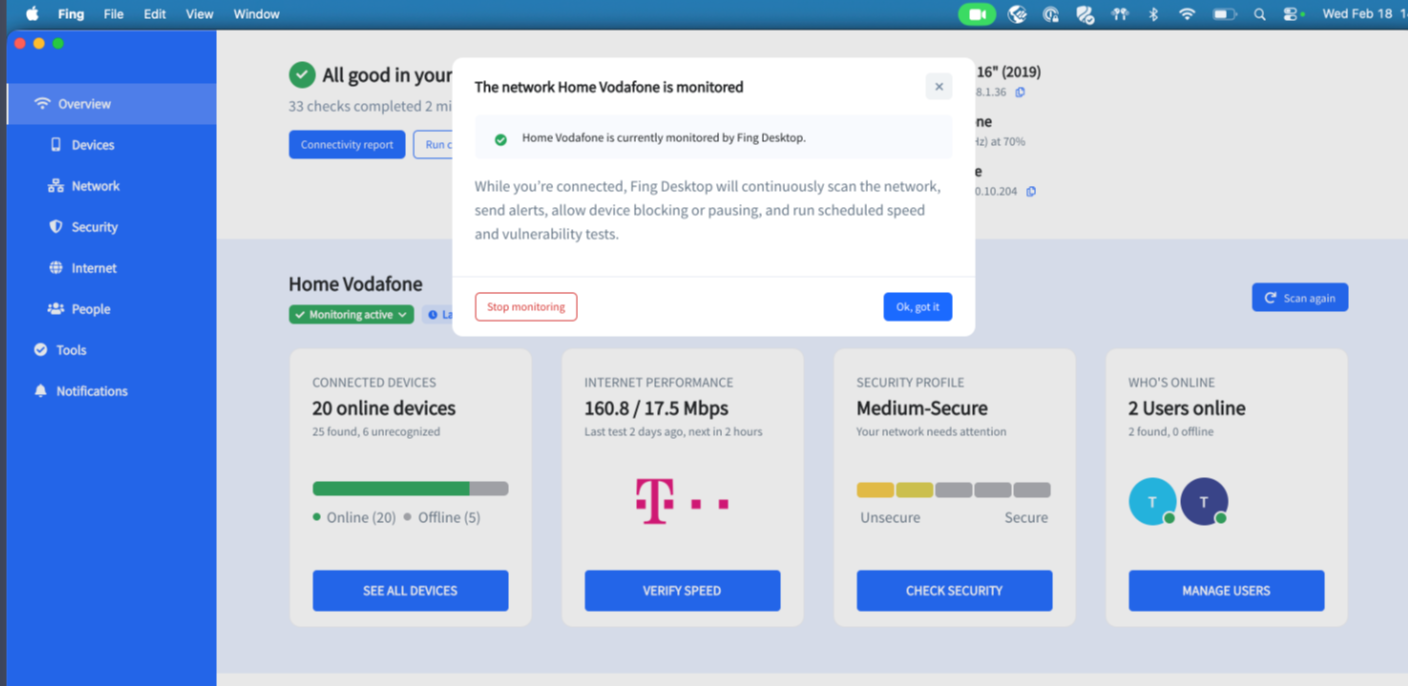This screenshot has width=1408, height=686.
Task: Confirm with Ok, got it button
Action: [917, 307]
